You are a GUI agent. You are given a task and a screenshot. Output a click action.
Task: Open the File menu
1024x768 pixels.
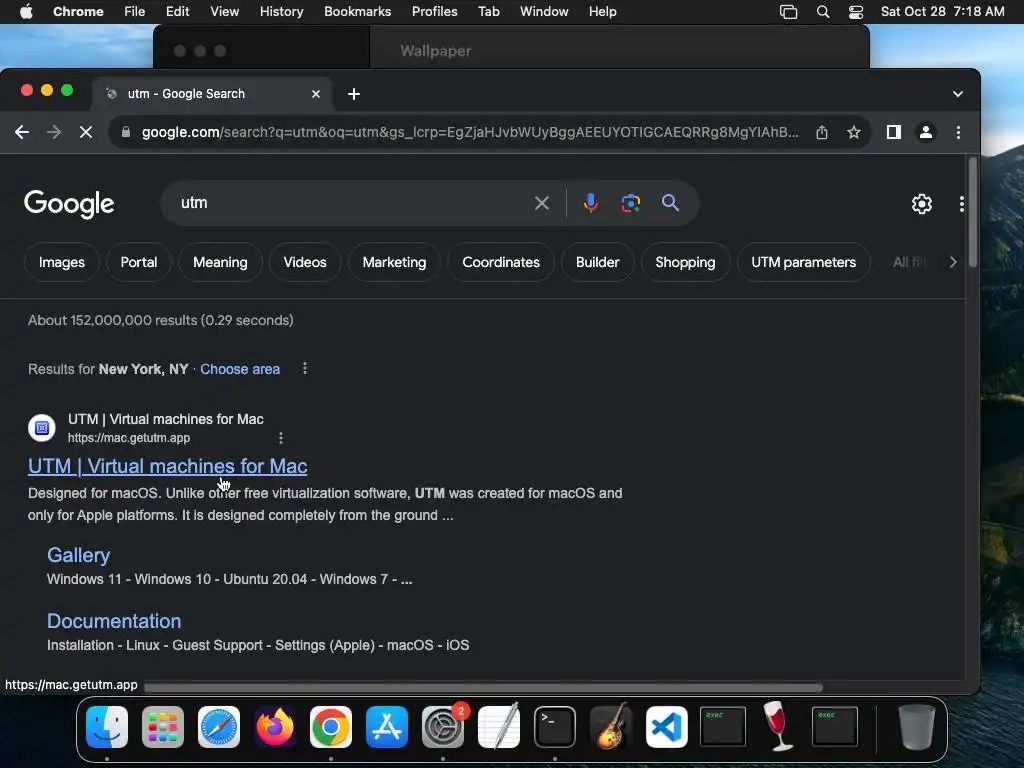point(135,12)
